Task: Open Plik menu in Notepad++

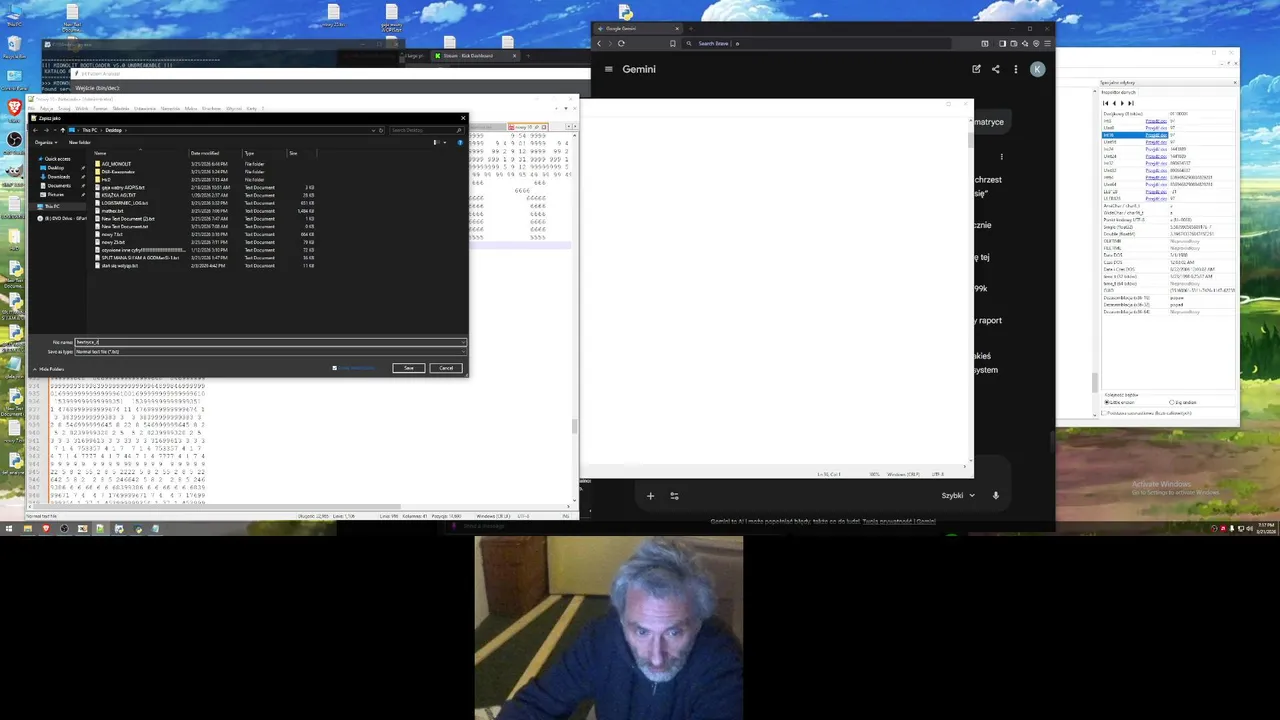Action: 33,108
